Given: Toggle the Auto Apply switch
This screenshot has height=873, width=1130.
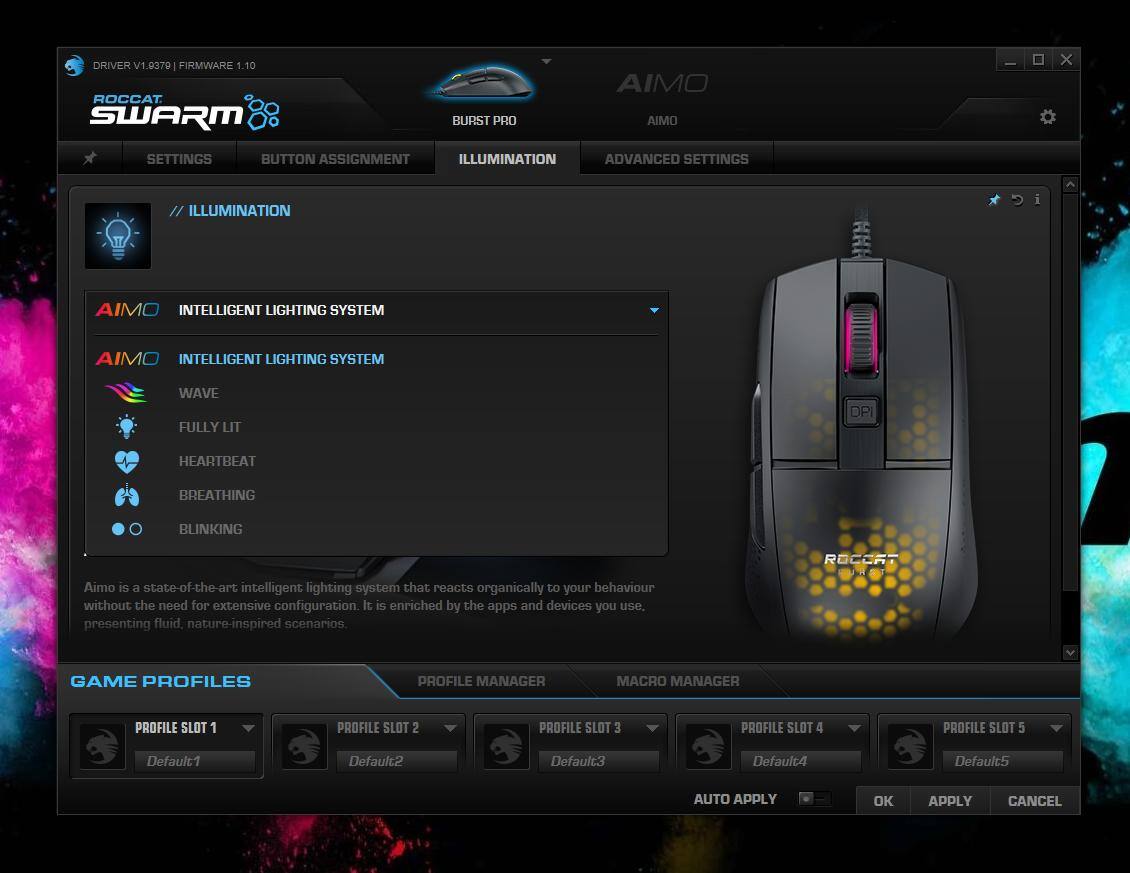Looking at the screenshot, I should click(x=813, y=799).
